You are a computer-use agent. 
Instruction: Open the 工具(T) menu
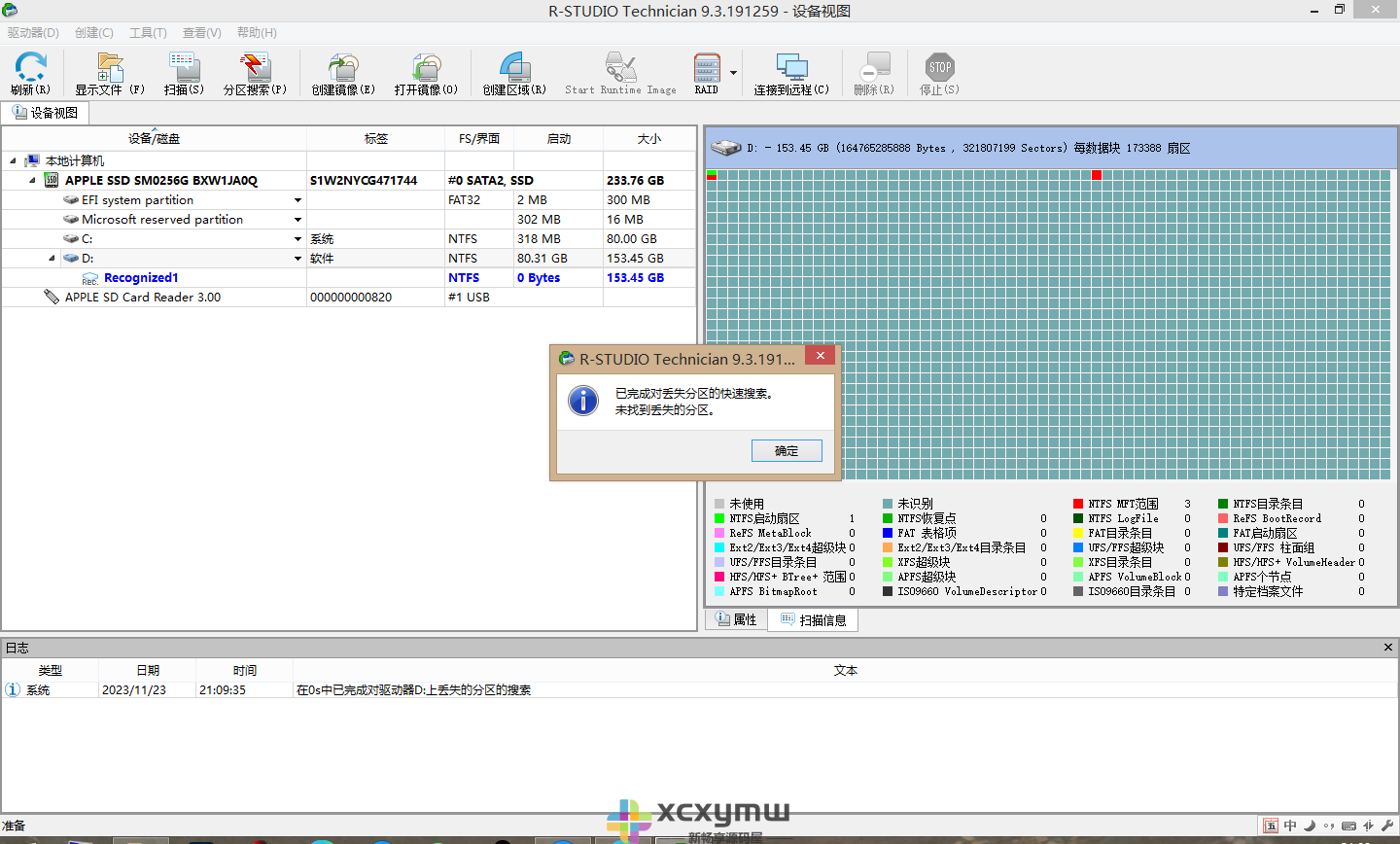pos(148,32)
